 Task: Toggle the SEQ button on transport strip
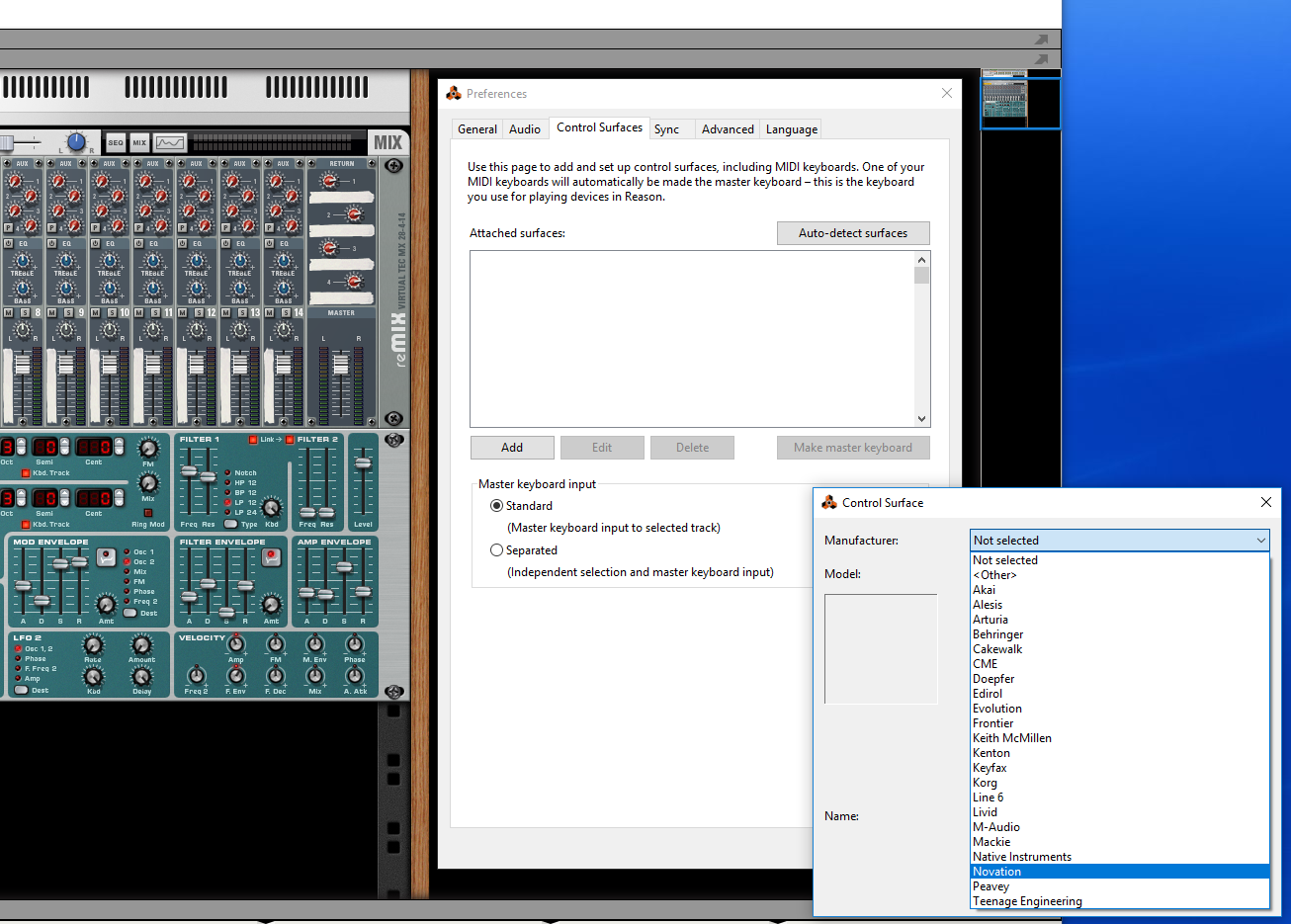coord(116,142)
